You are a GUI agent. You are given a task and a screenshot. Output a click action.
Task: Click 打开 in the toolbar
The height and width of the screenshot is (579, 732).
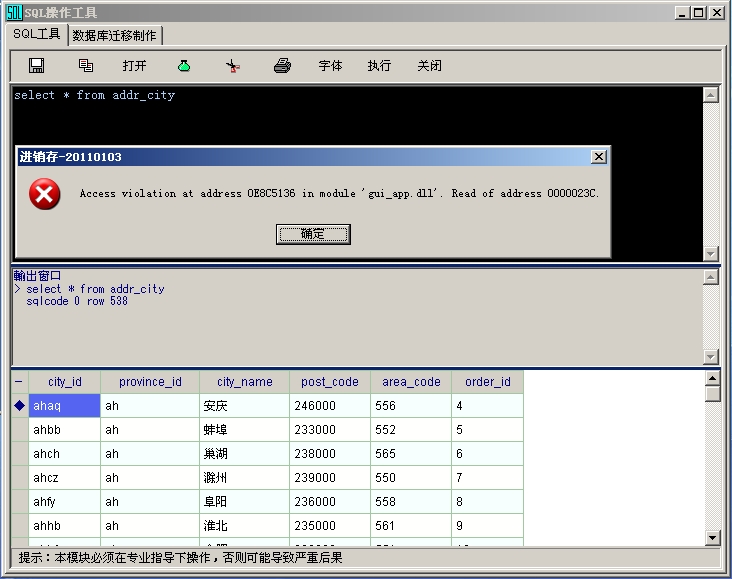click(x=134, y=66)
